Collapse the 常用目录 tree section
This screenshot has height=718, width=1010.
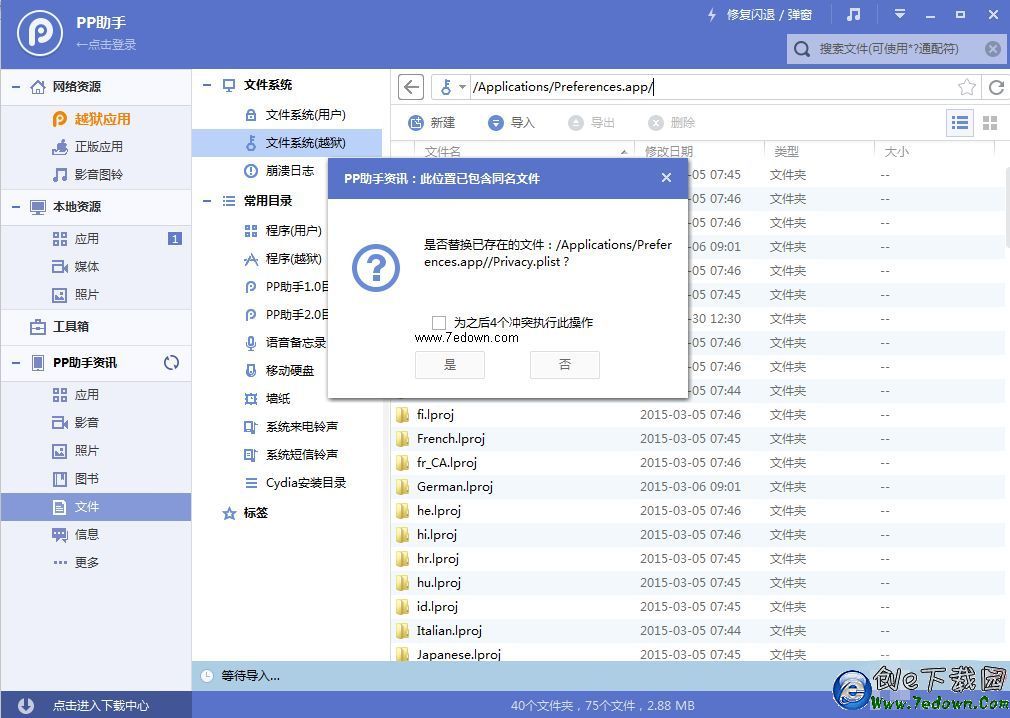click(x=207, y=201)
